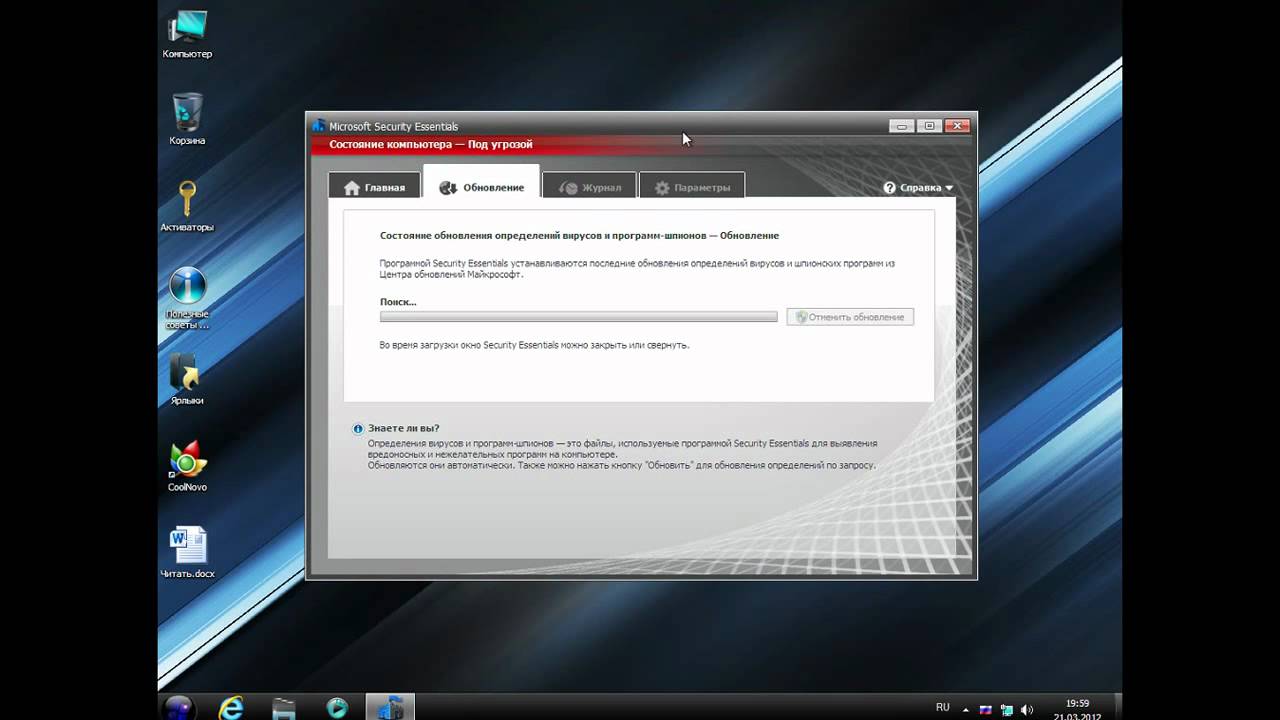
Task: Click the Знаете ли вы? heading
Action: 403,428
